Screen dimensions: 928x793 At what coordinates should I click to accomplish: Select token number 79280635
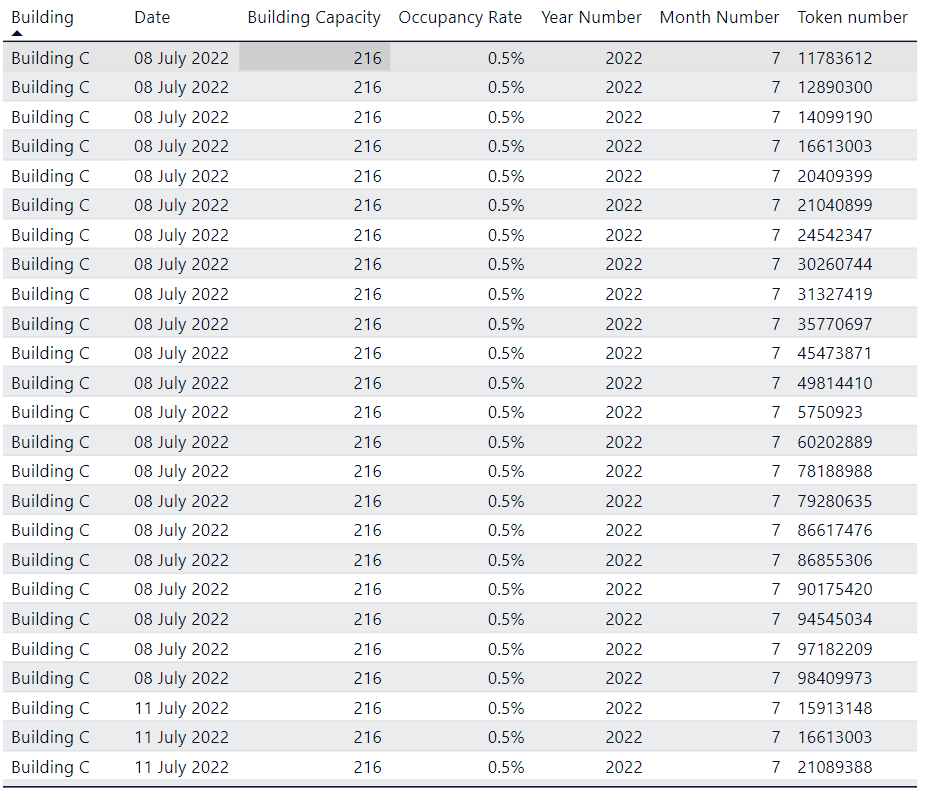[834, 501]
